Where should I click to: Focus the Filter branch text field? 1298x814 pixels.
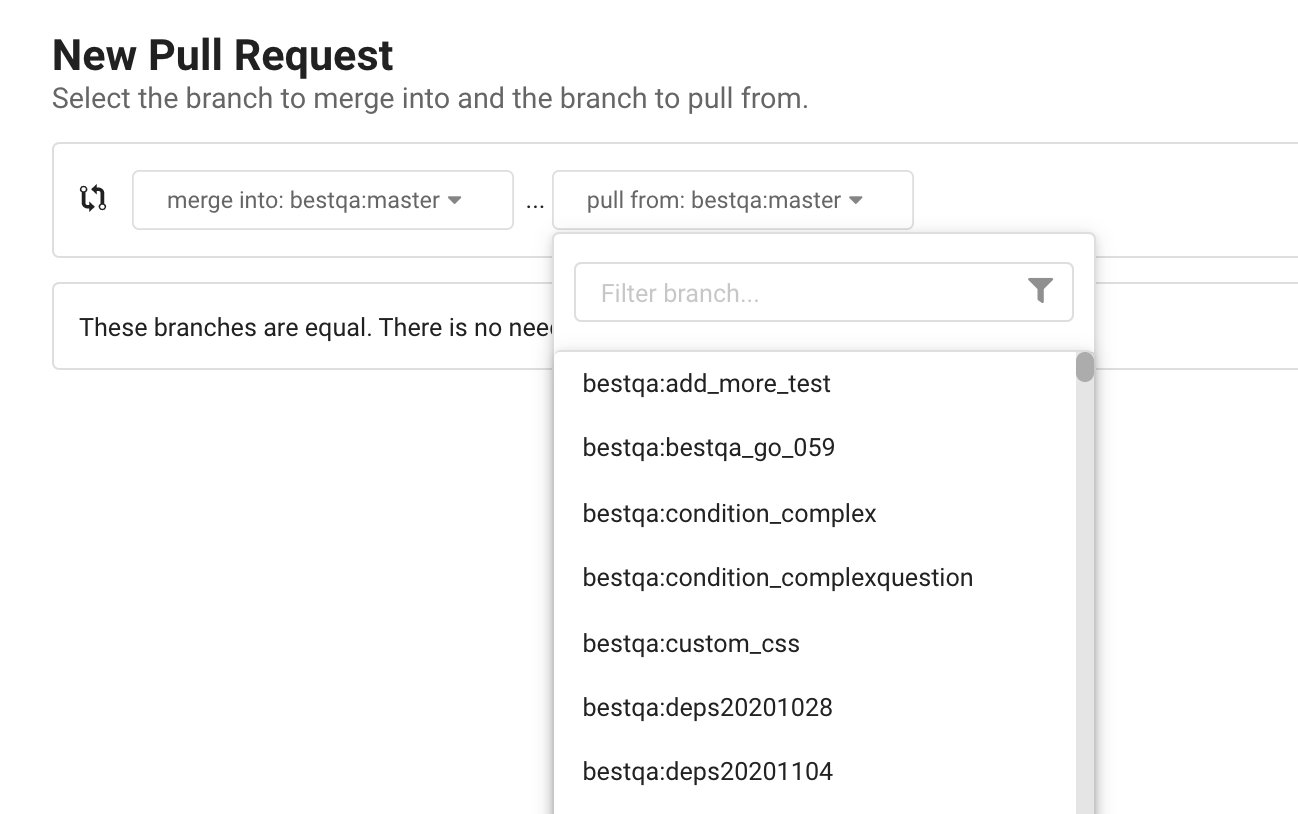click(x=800, y=293)
